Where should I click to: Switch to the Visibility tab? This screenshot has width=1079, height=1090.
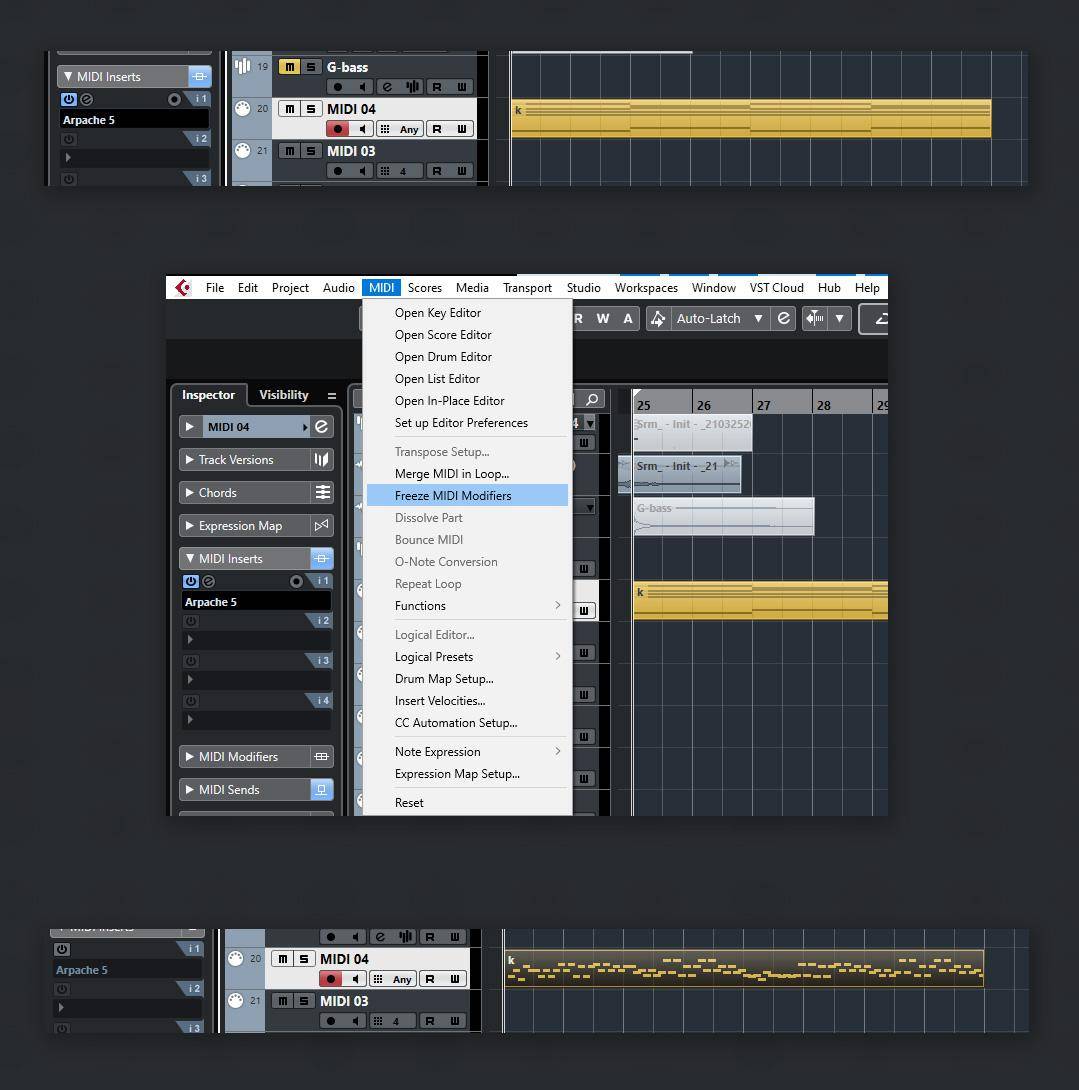[284, 395]
